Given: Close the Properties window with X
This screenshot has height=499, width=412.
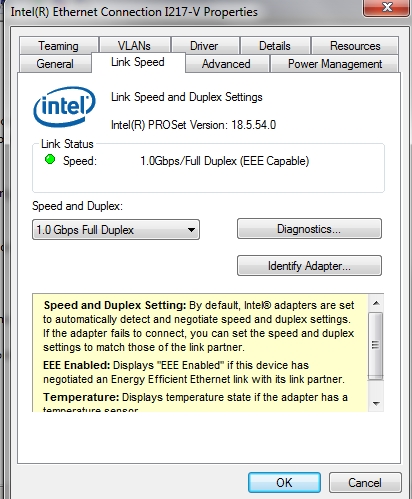Looking at the screenshot, I should click(386, 7).
